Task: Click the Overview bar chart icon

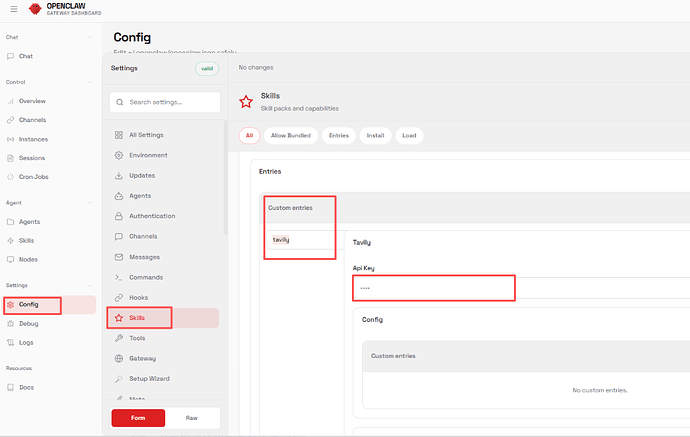Action: [11, 101]
